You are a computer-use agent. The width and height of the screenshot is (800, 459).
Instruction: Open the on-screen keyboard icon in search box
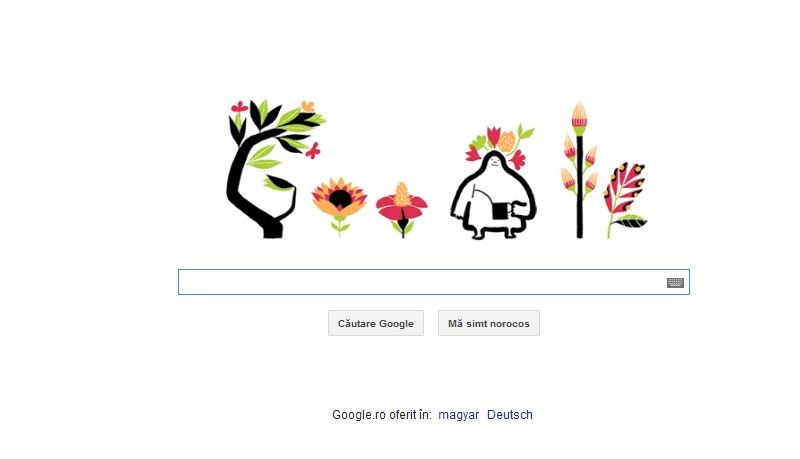click(x=675, y=283)
